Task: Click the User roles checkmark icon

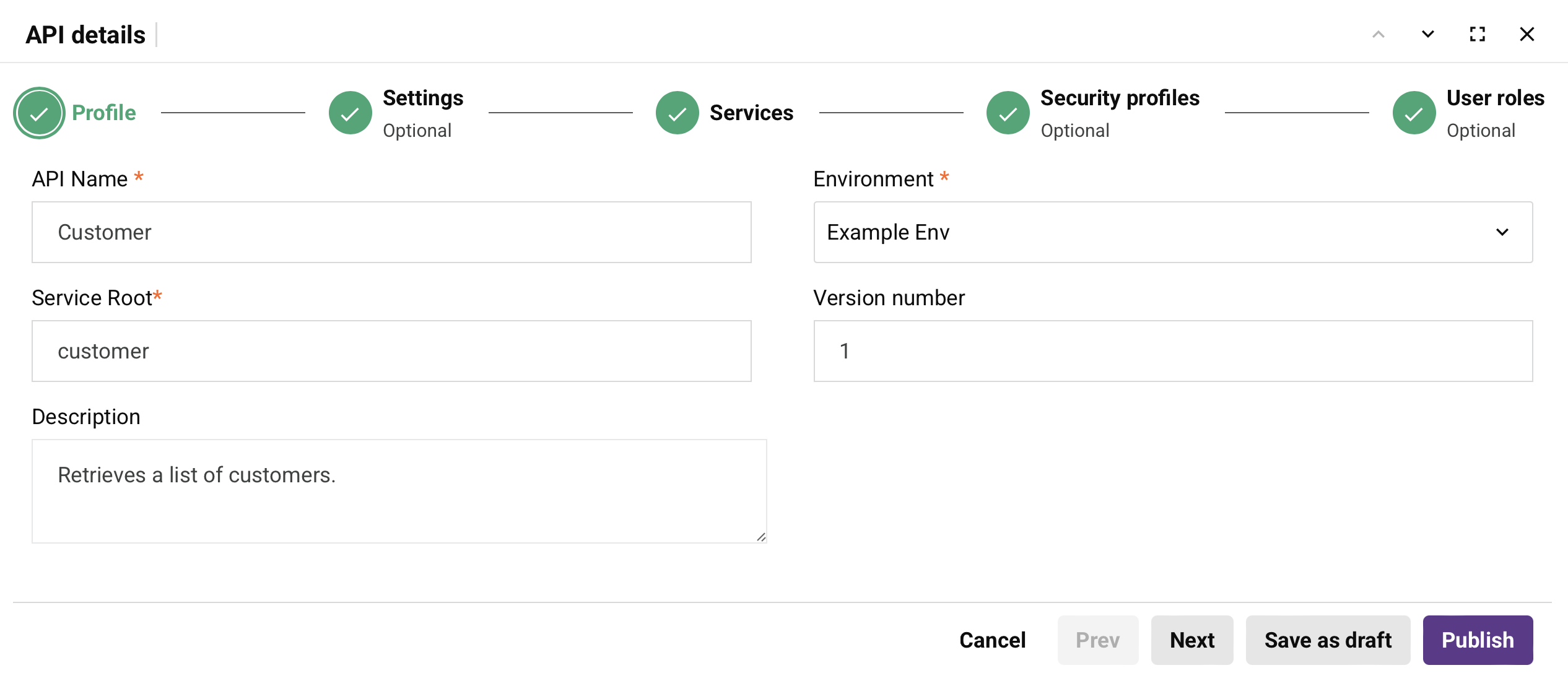Action: click(1414, 113)
